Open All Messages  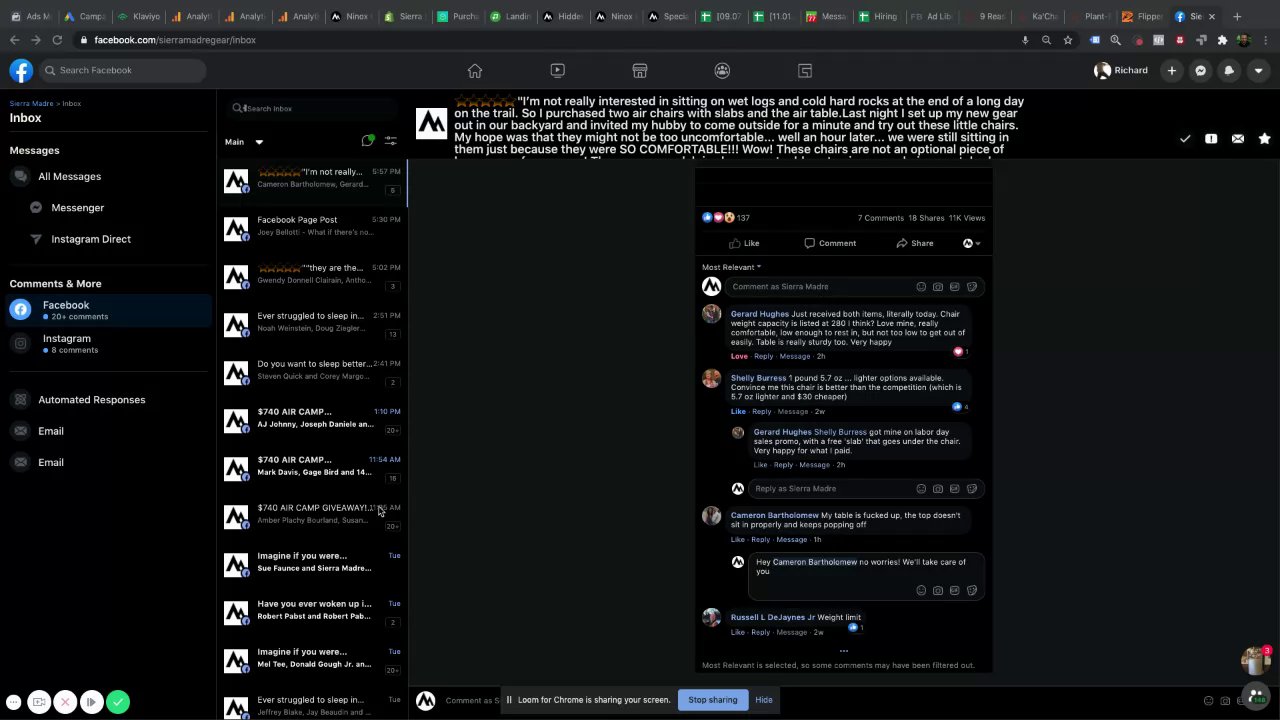tap(70, 176)
